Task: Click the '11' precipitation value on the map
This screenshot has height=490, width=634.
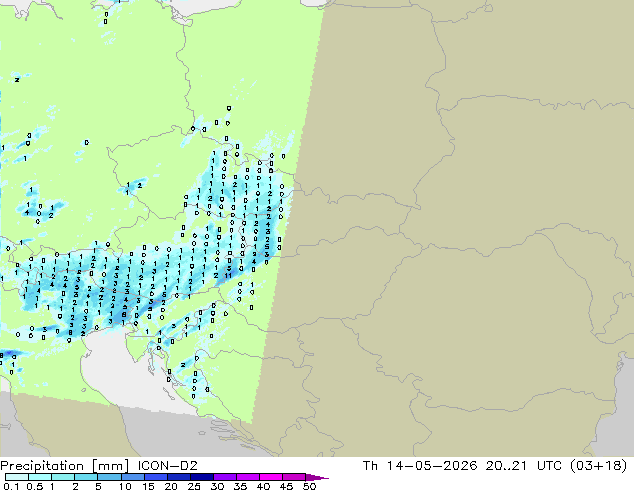Action: click(228, 276)
